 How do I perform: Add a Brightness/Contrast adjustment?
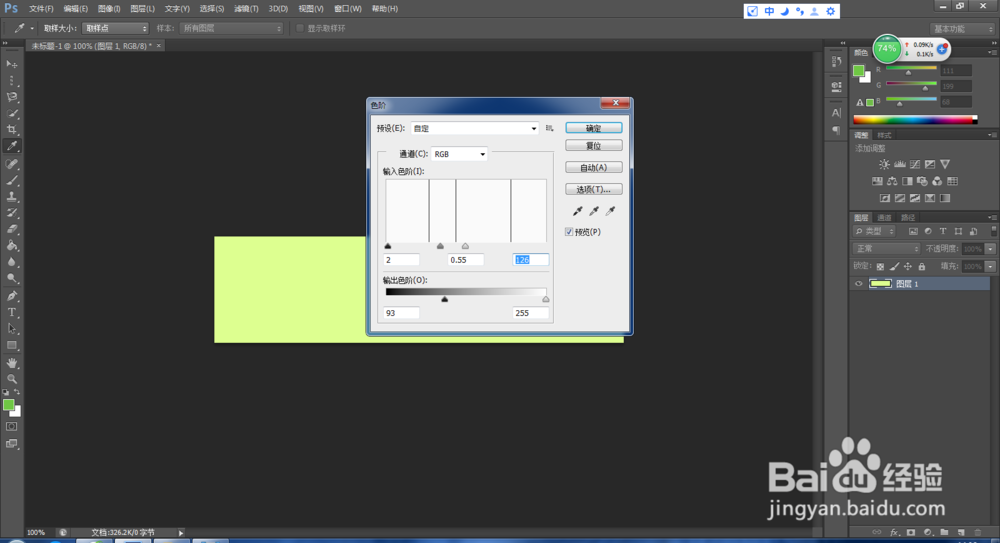(x=885, y=165)
